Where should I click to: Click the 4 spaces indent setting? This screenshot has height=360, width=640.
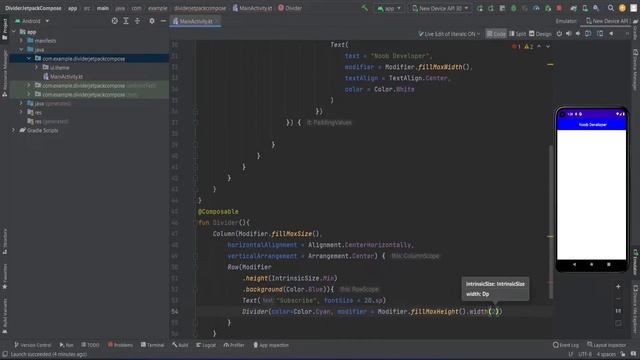606,354
